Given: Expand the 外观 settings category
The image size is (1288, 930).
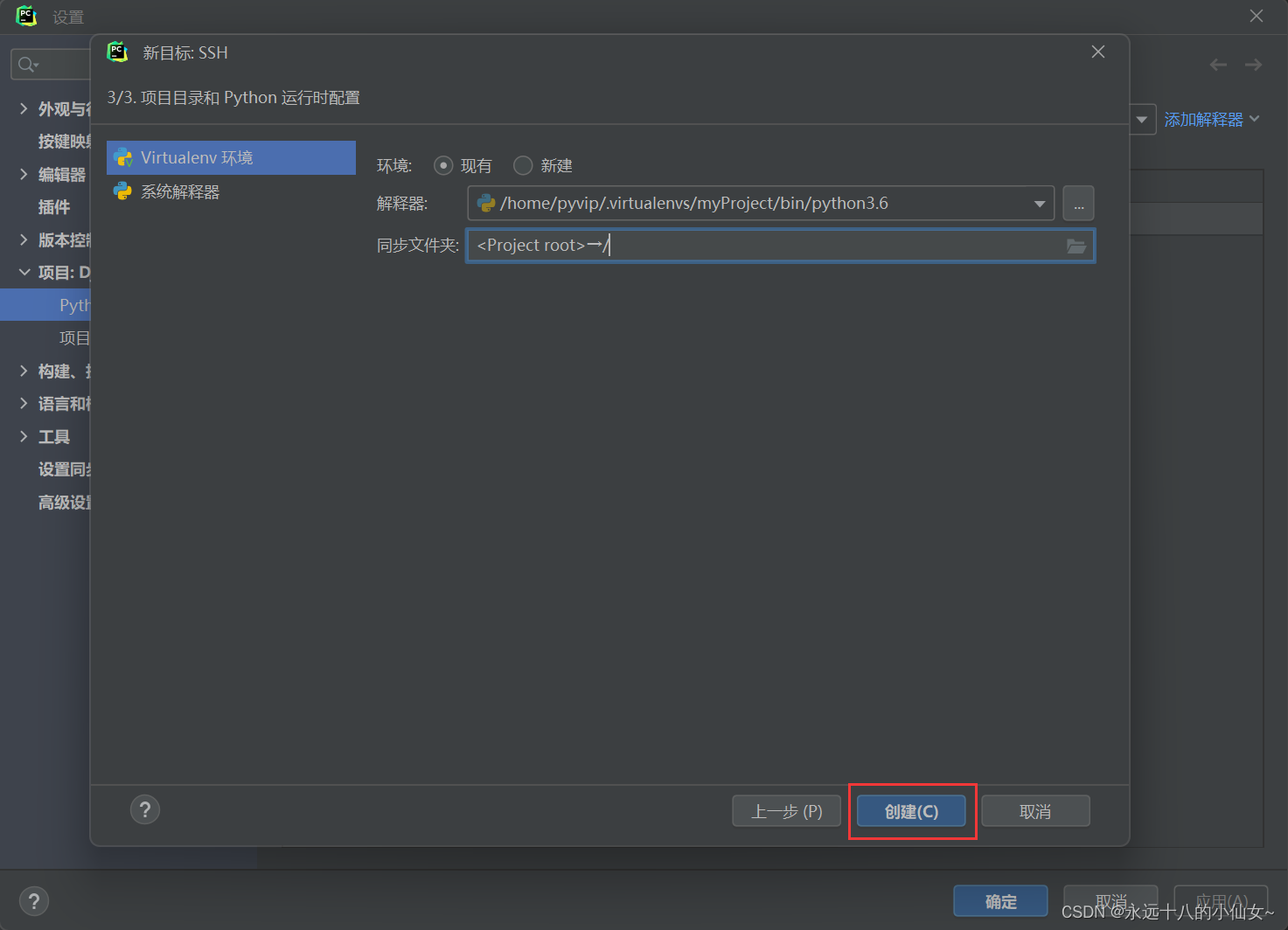Looking at the screenshot, I should (24, 108).
